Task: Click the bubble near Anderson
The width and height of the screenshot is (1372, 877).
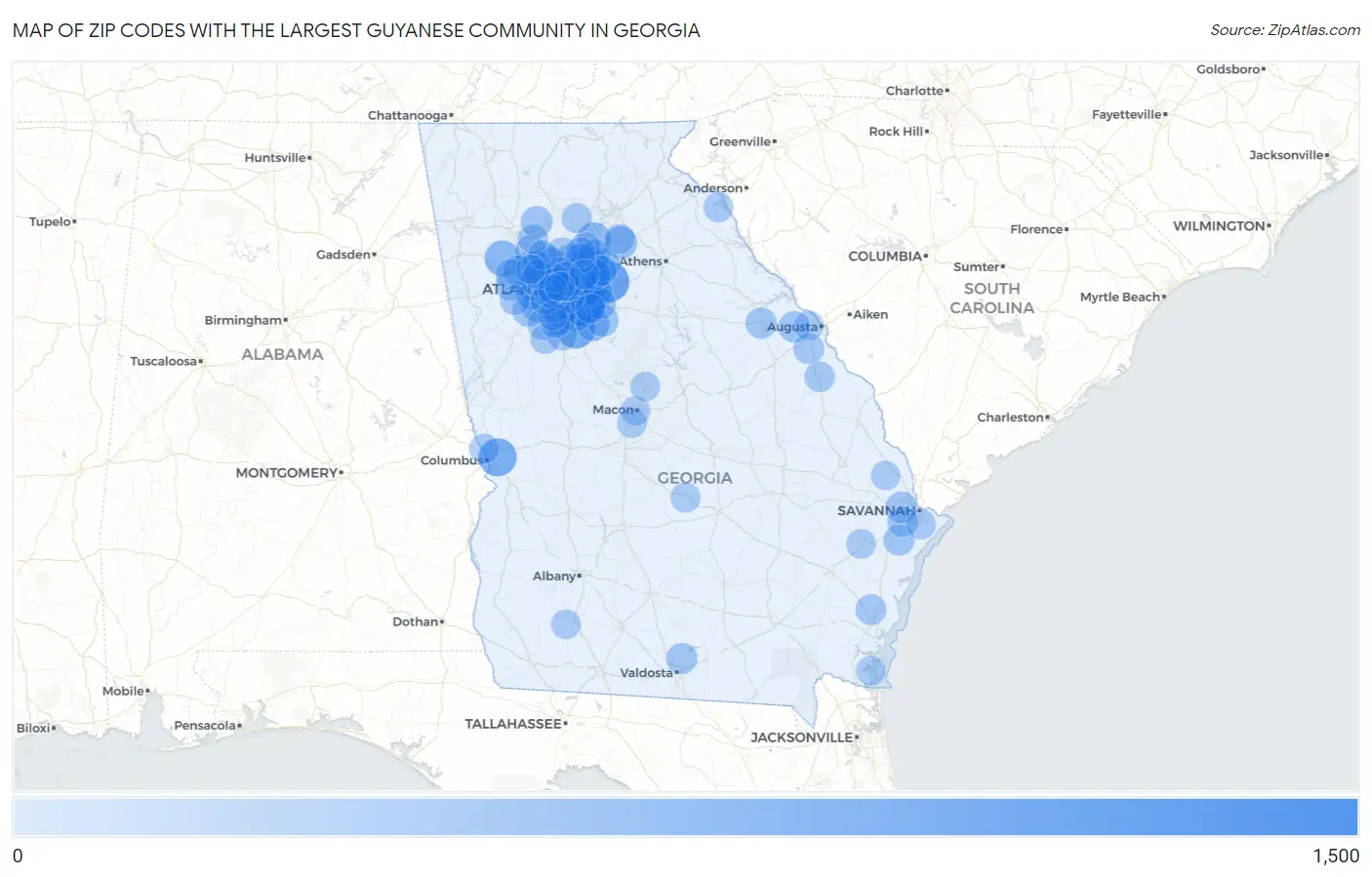Action: pyautogui.click(x=718, y=207)
